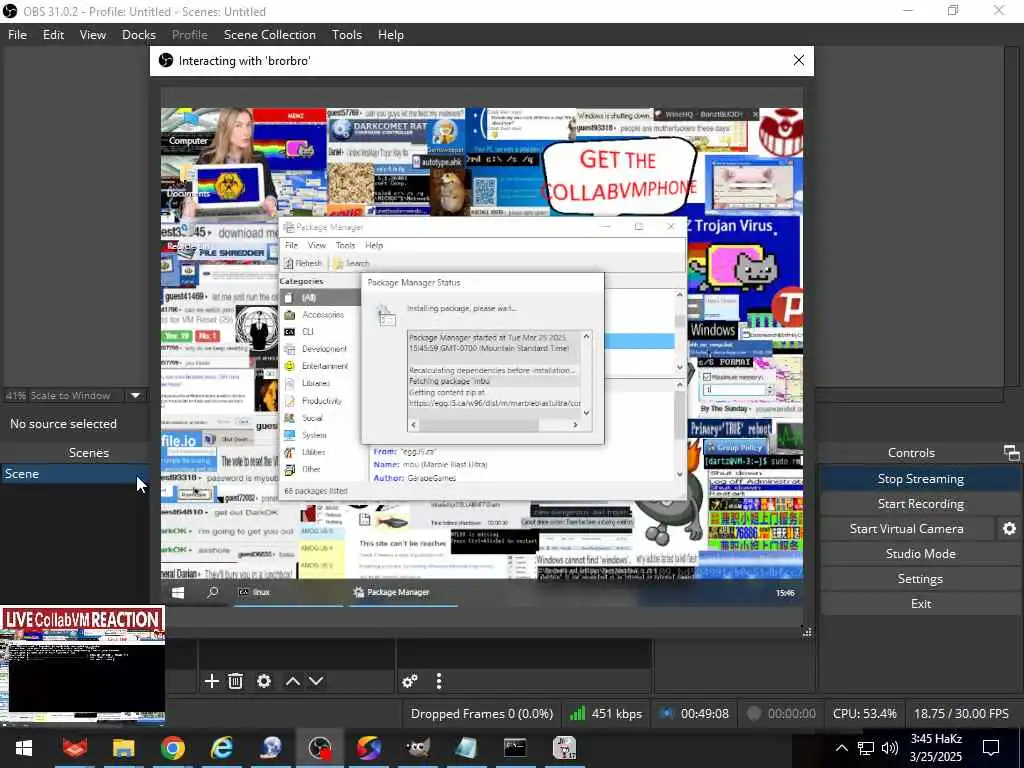Open virtual camera settings gear
Image resolution: width=1024 pixels, height=768 pixels.
point(1009,528)
